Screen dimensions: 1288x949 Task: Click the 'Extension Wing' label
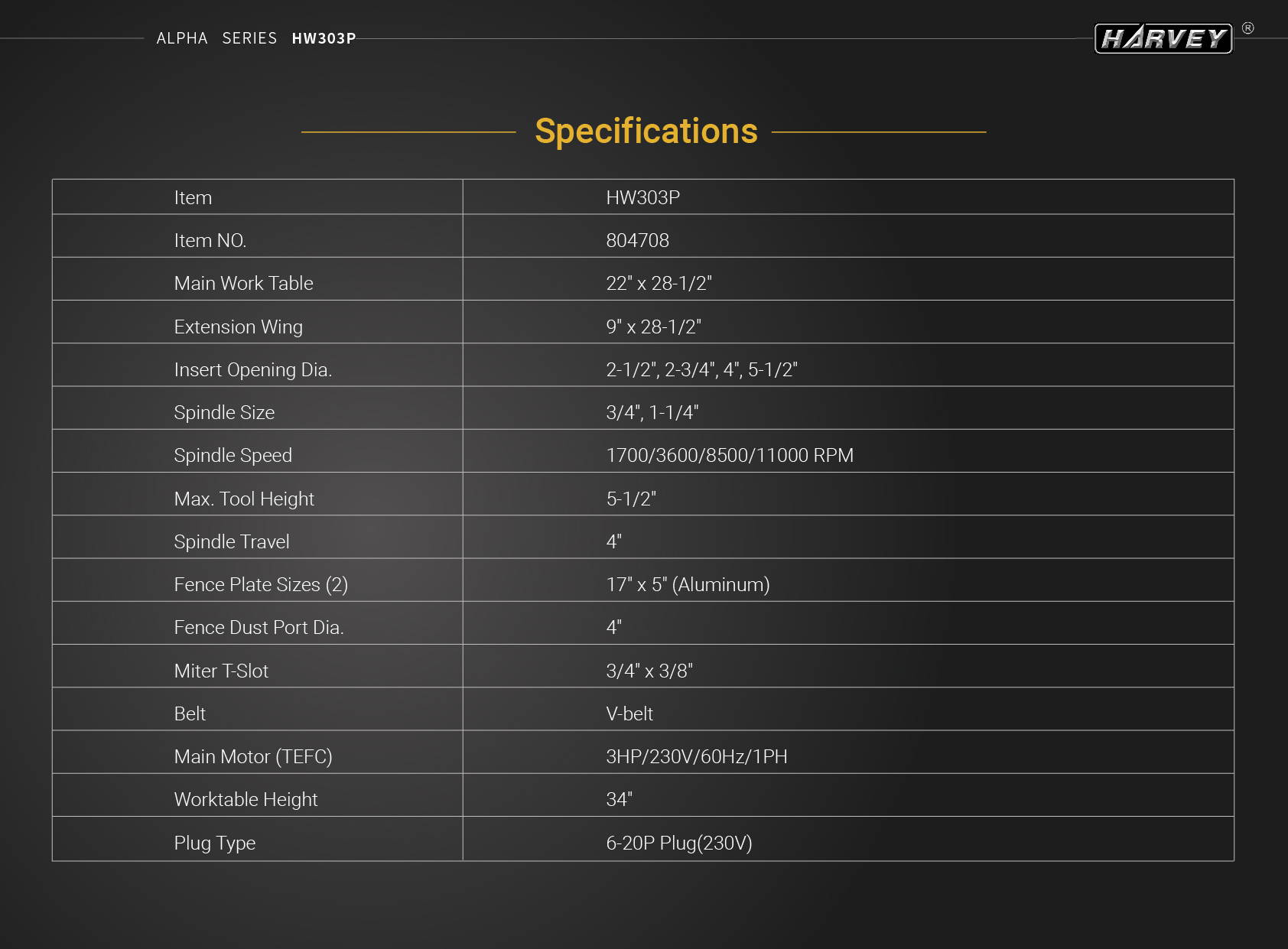tap(238, 327)
